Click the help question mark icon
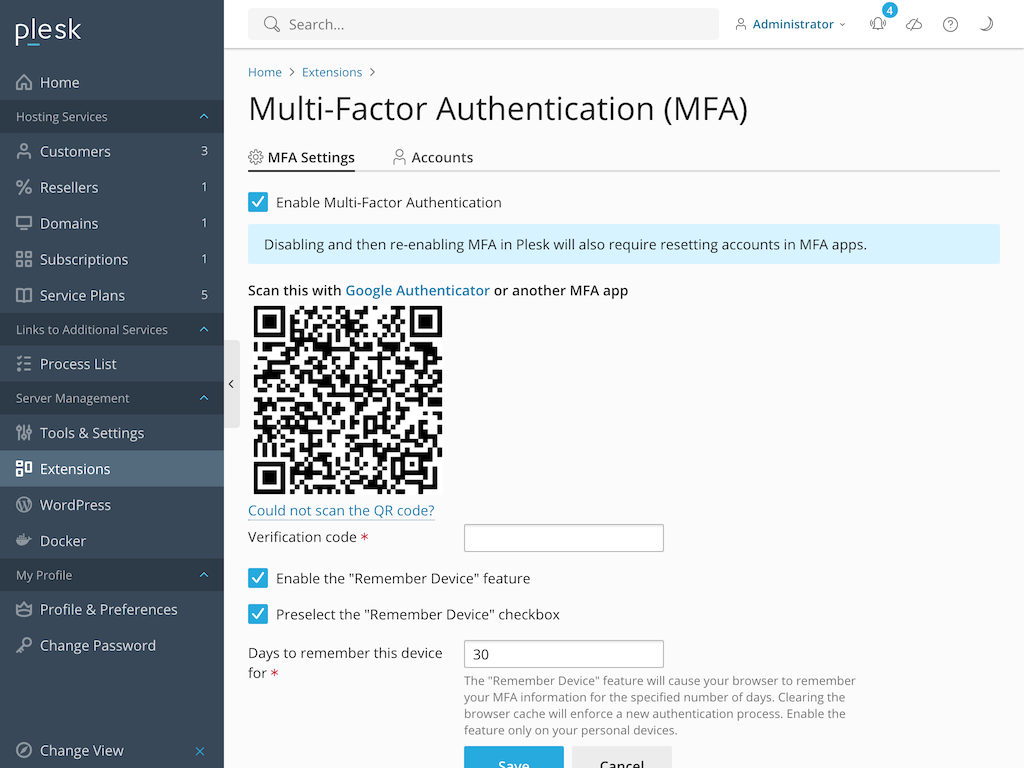The image size is (1024, 768). coord(950,25)
